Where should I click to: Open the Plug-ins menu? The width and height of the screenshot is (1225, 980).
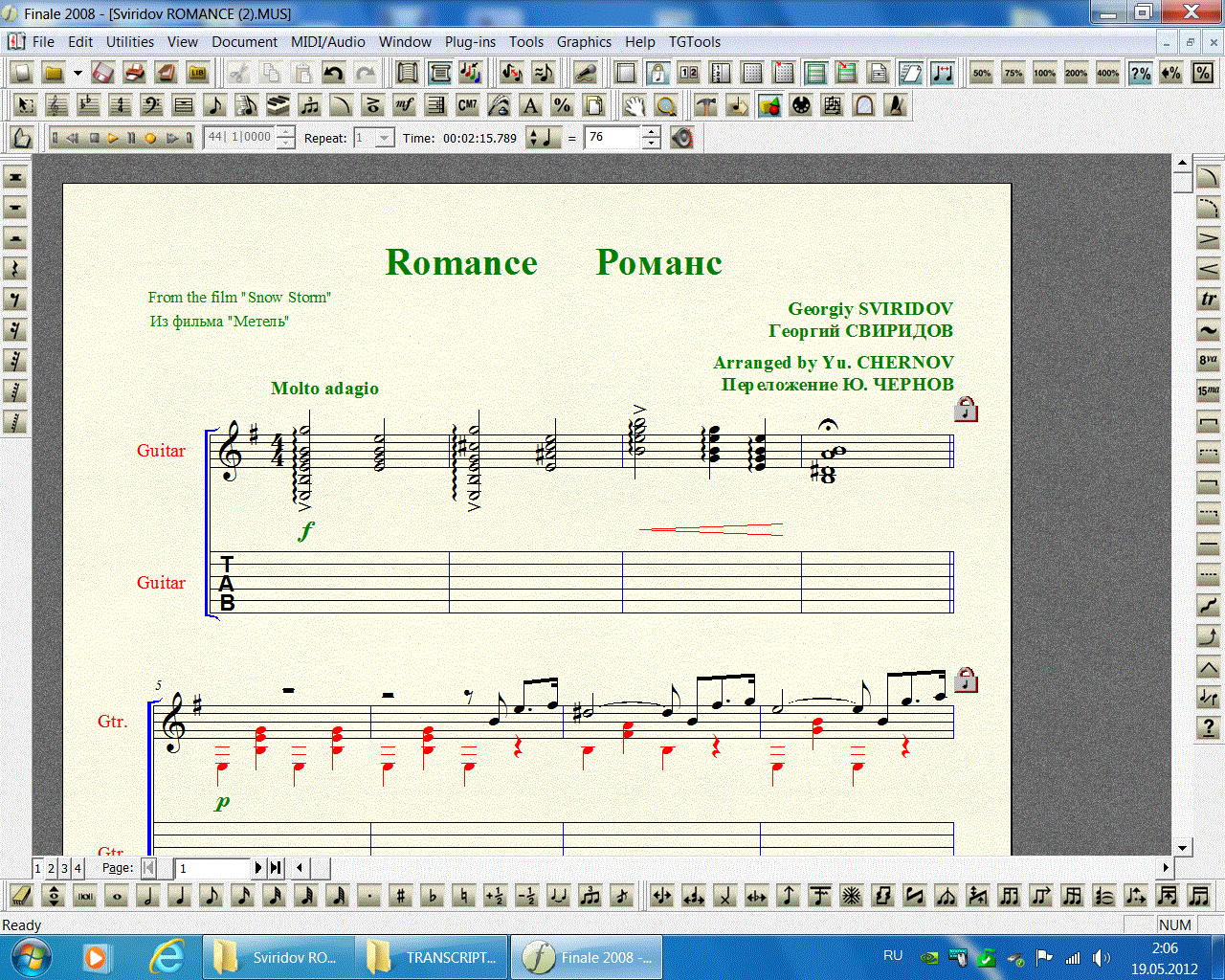[x=470, y=42]
